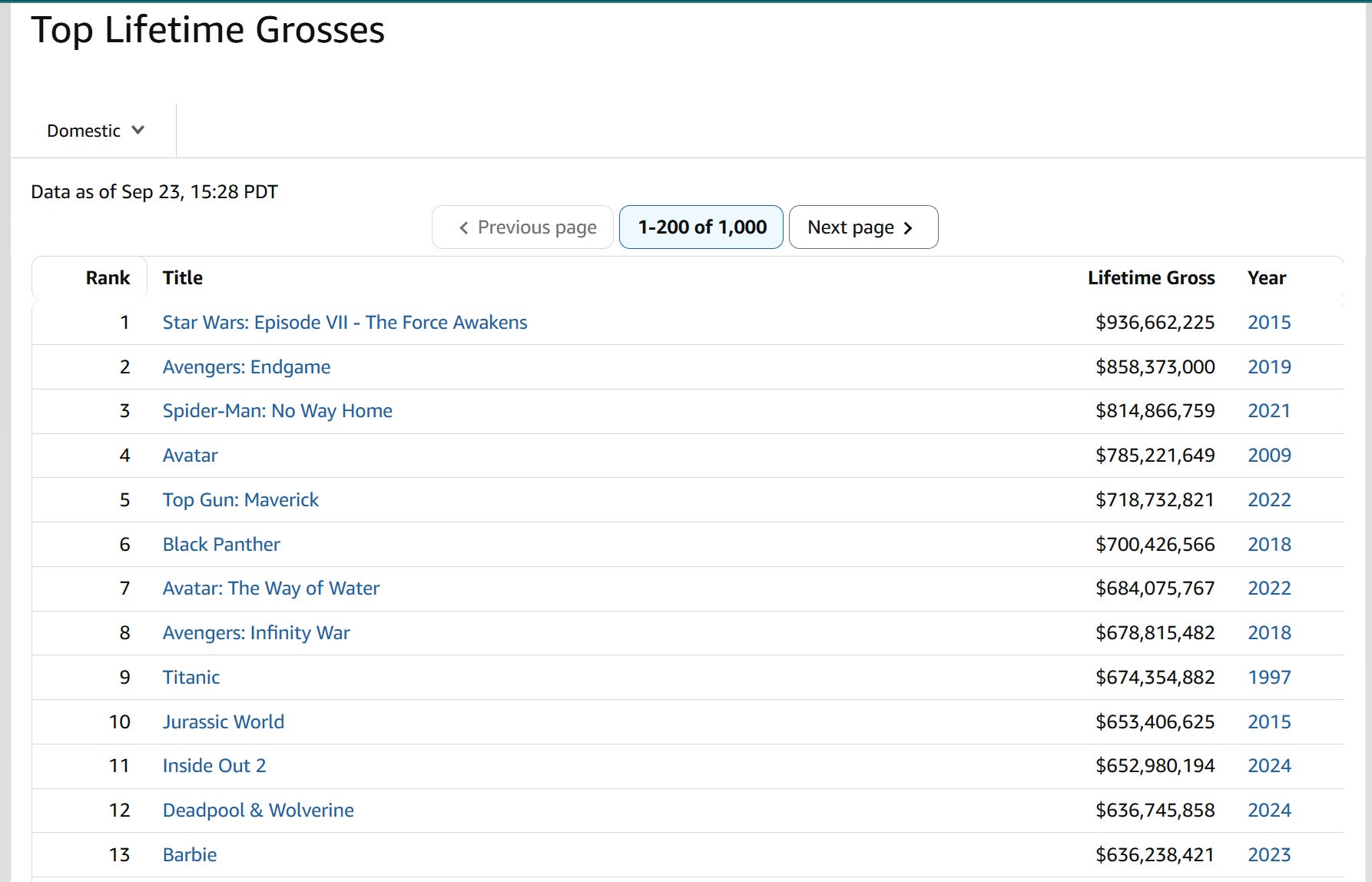Image resolution: width=1372 pixels, height=882 pixels.
Task: Click year 2022 for Avatar: The Way of Water
Action: 1269,589
